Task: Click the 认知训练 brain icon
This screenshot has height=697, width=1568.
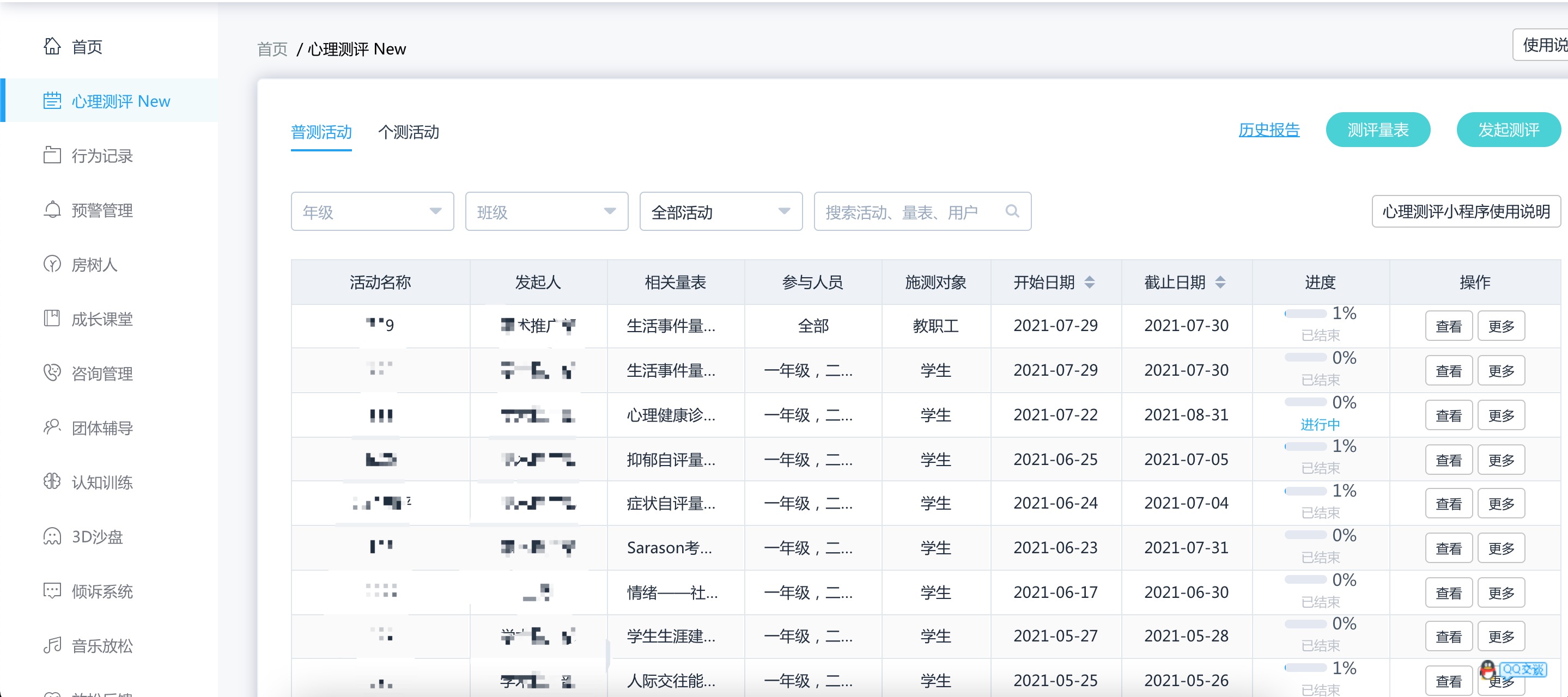Action: point(52,481)
